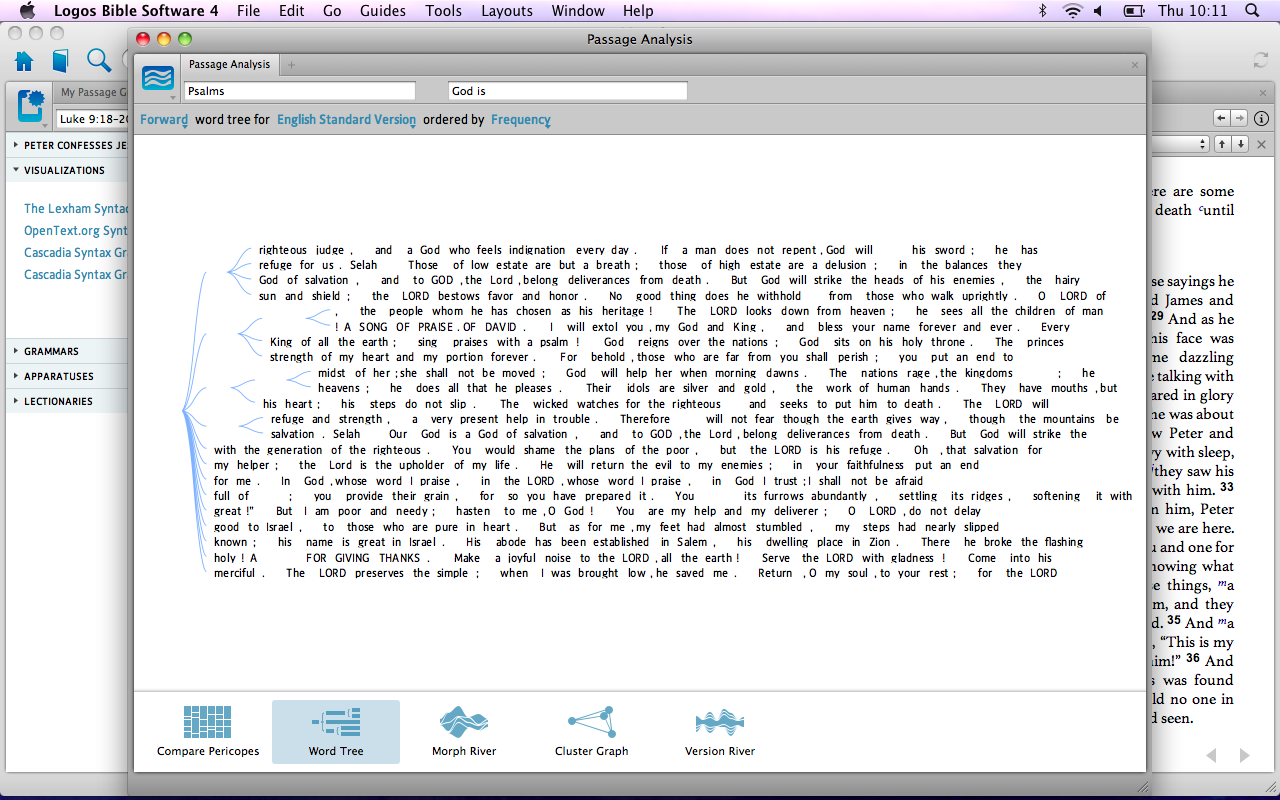Screen dimensions: 1280x800
Task: Switch to Morph River visualization
Action: click(464, 731)
